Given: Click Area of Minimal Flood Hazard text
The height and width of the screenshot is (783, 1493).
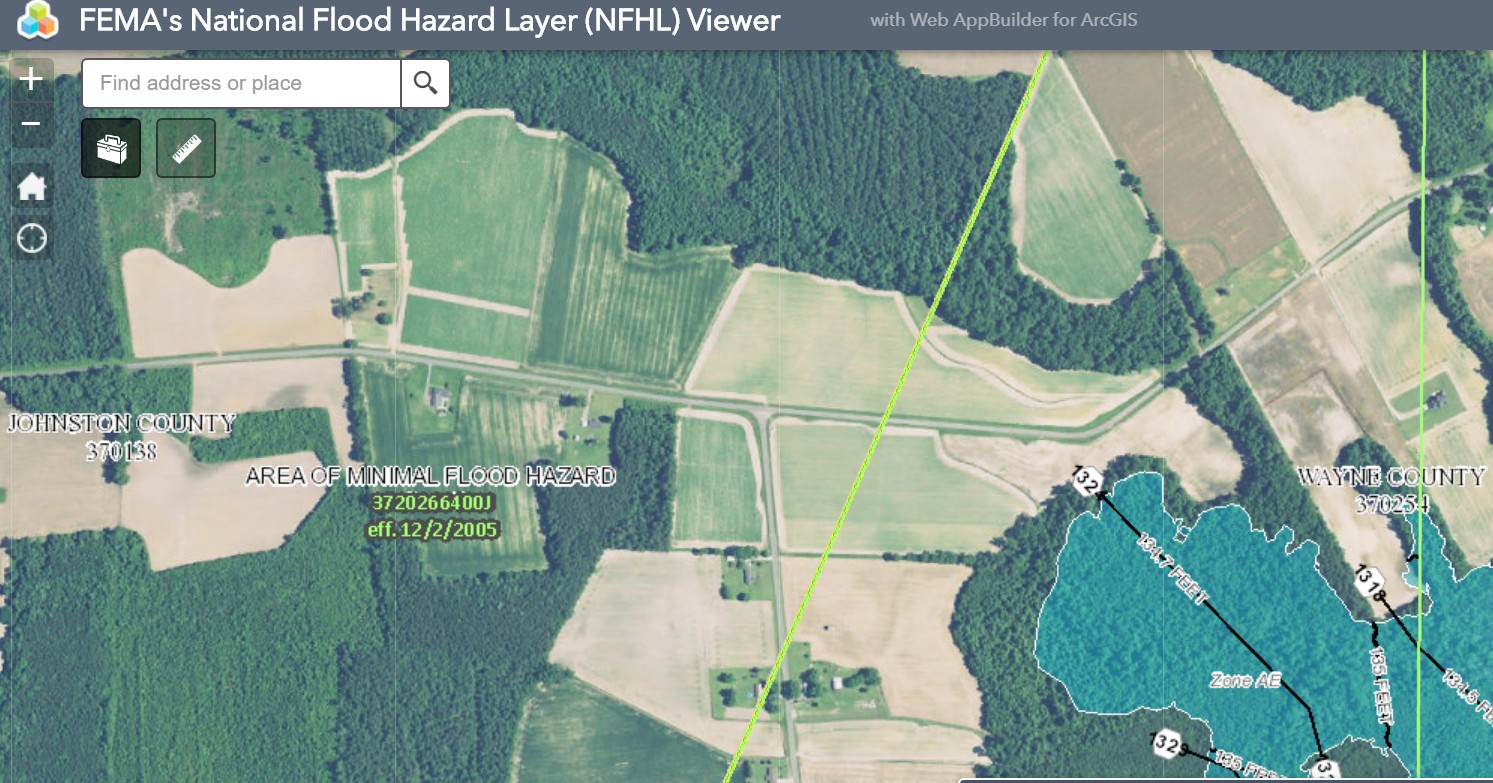Looking at the screenshot, I should tap(431, 476).
